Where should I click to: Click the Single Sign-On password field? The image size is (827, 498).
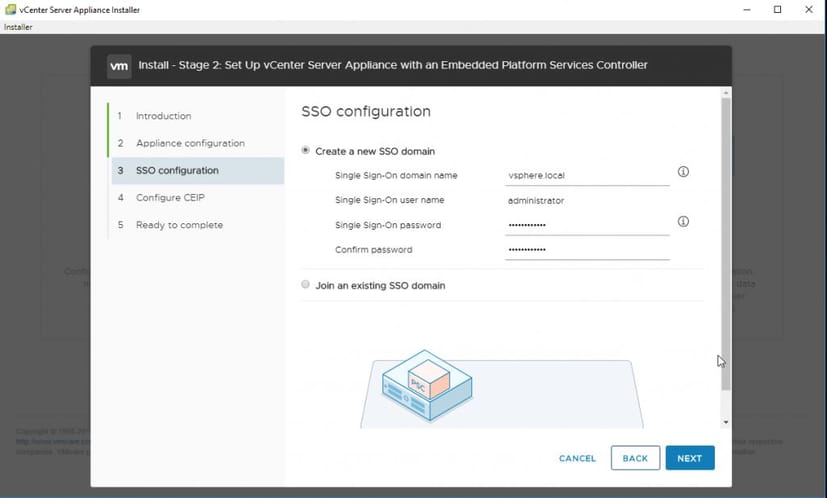tap(587, 225)
